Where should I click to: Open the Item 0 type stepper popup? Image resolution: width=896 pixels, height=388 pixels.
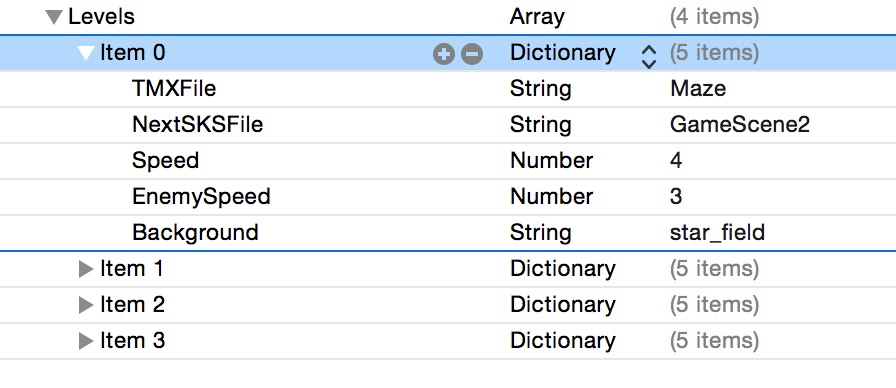tap(649, 57)
